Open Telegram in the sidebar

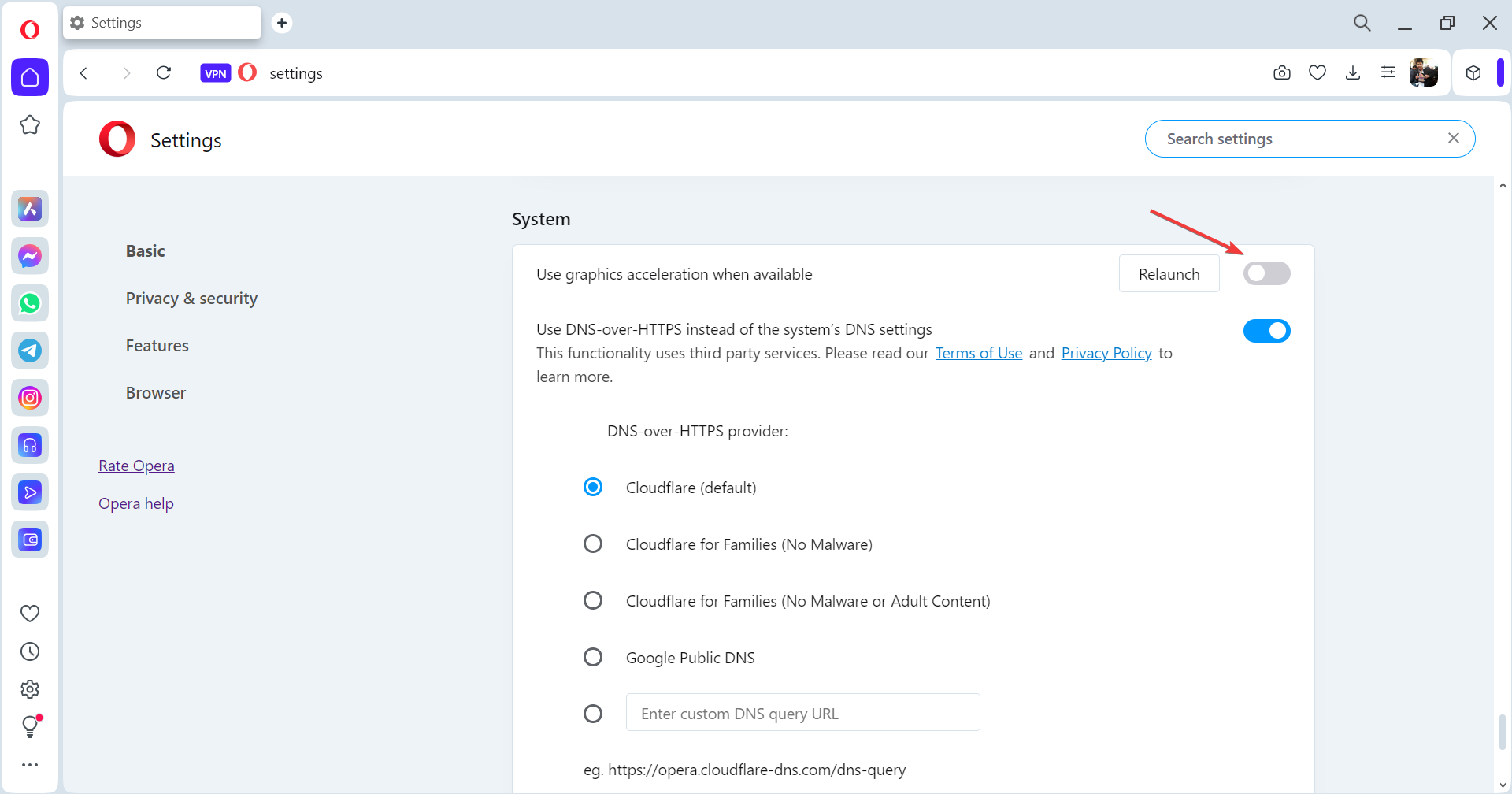tap(30, 351)
